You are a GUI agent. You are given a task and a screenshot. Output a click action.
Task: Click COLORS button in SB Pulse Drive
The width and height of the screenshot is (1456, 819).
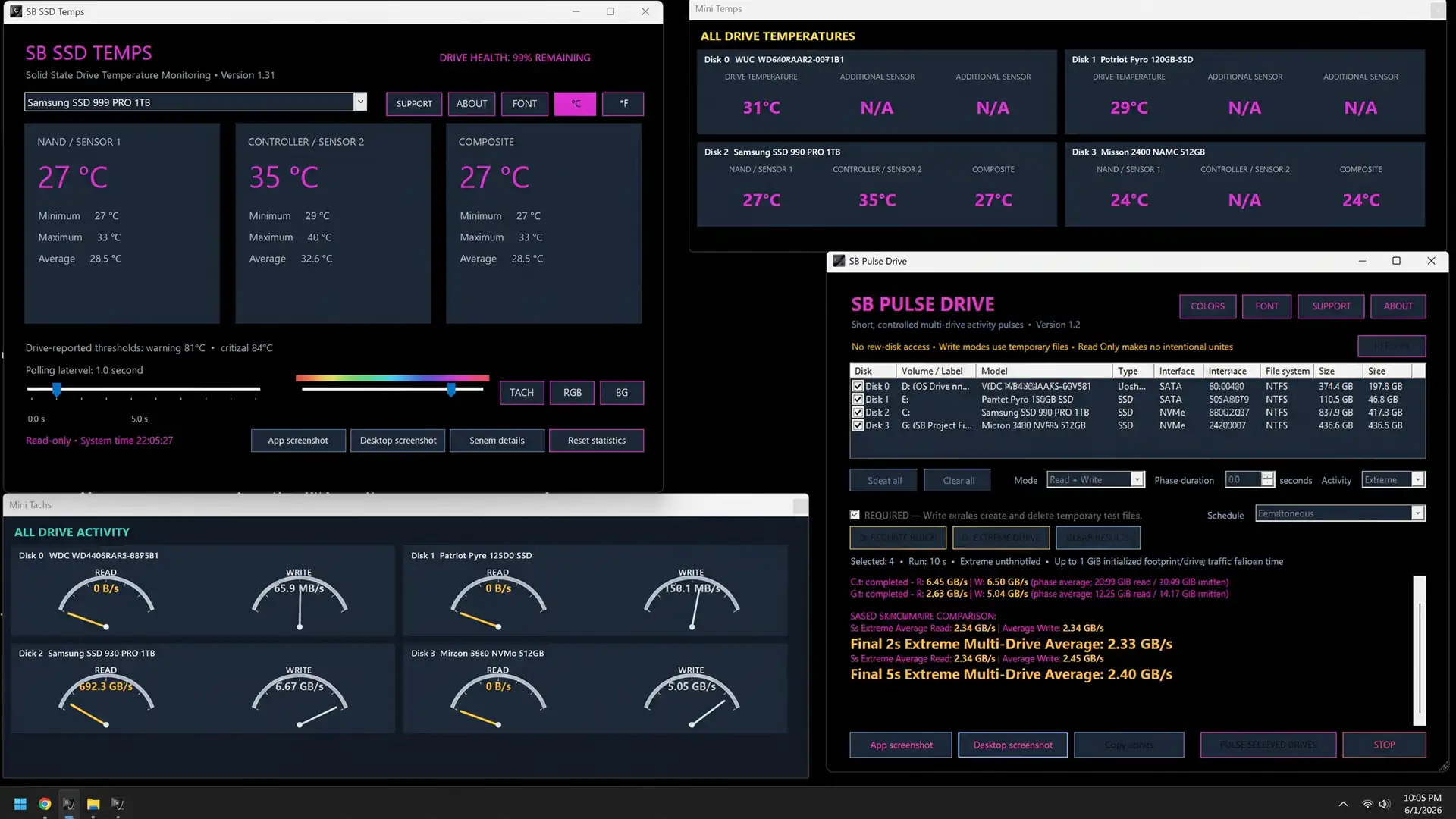[x=1207, y=306]
